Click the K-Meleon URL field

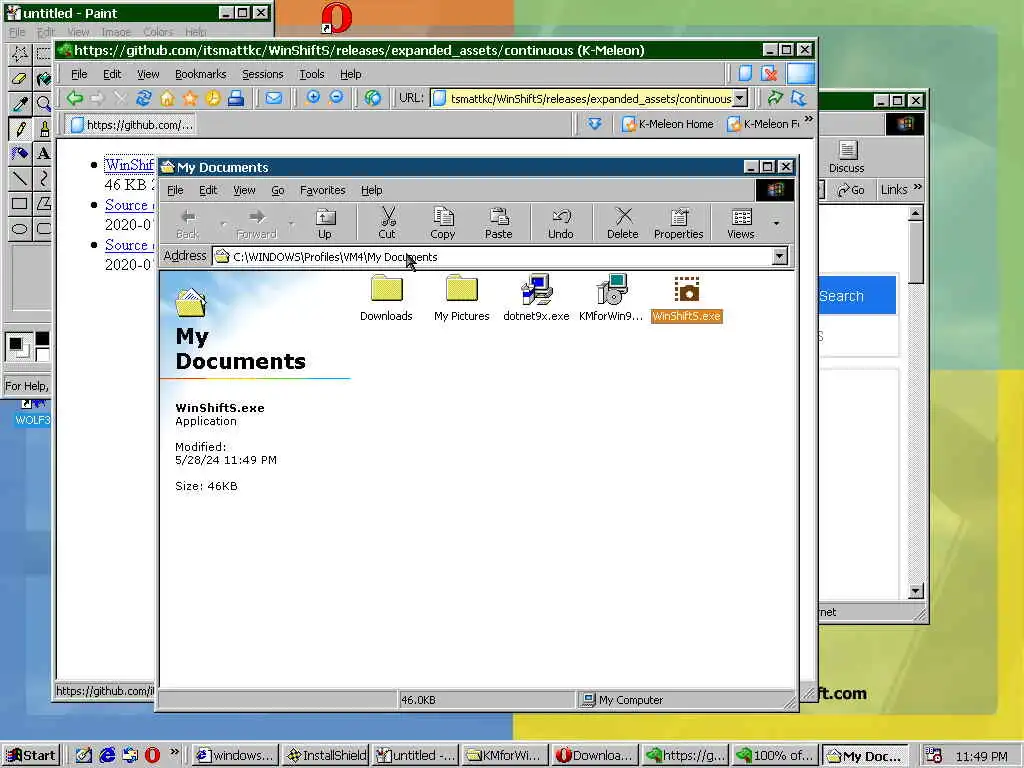tap(583, 99)
